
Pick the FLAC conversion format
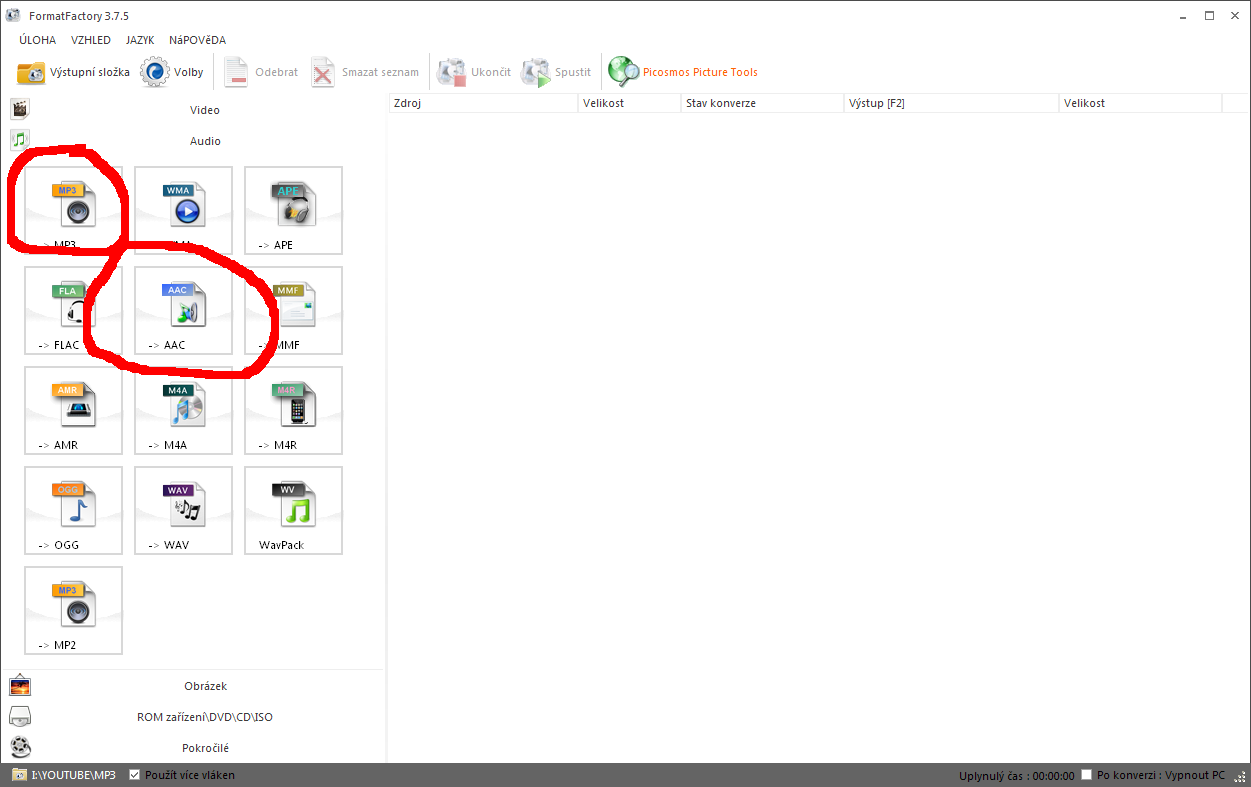[x=74, y=310]
